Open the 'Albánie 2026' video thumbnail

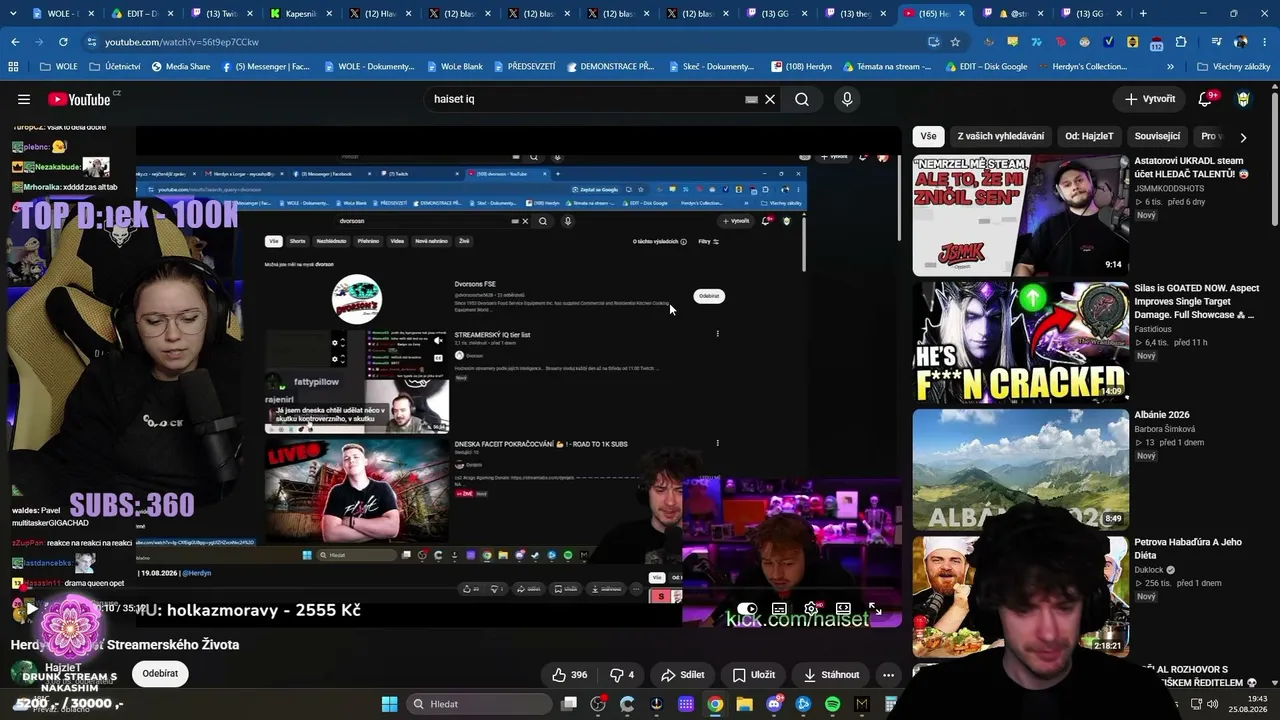click(x=1021, y=470)
